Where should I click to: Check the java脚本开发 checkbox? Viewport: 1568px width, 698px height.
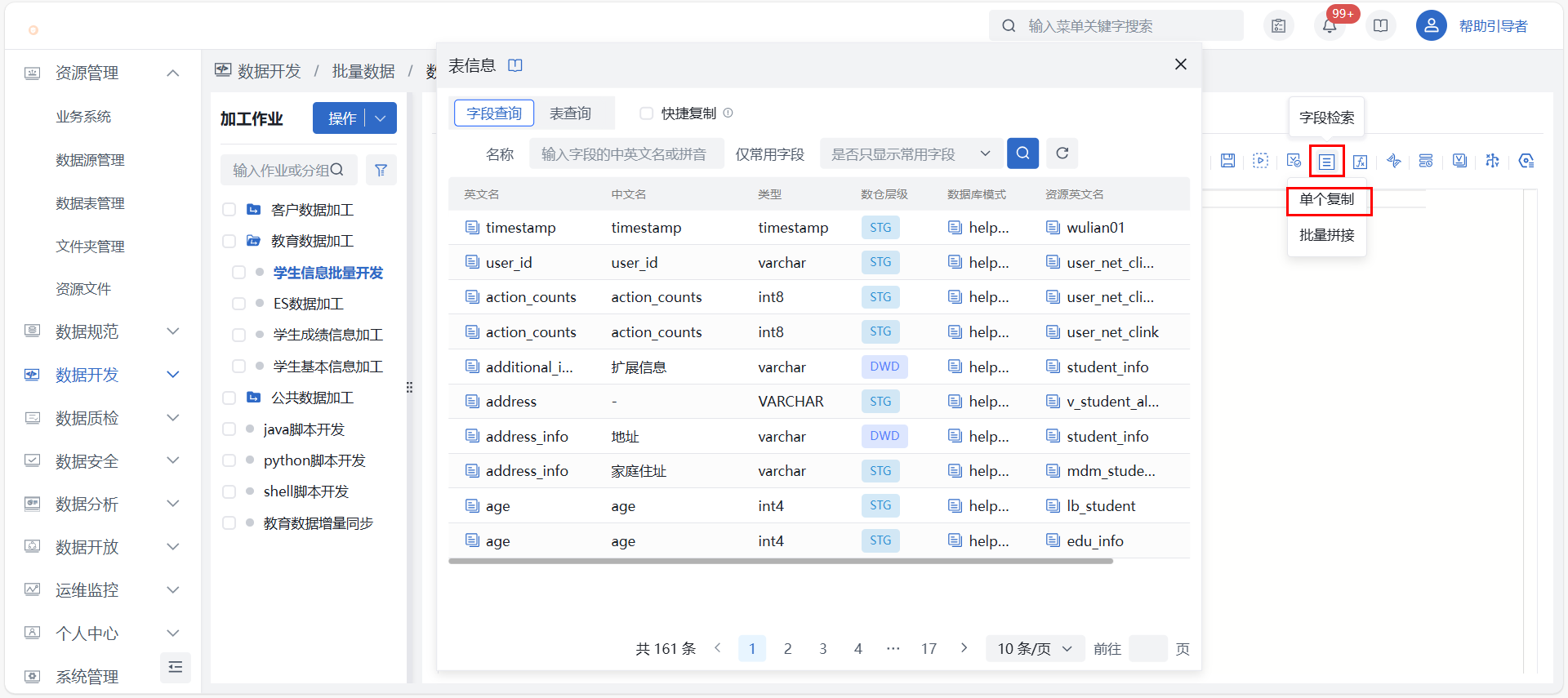(229, 429)
